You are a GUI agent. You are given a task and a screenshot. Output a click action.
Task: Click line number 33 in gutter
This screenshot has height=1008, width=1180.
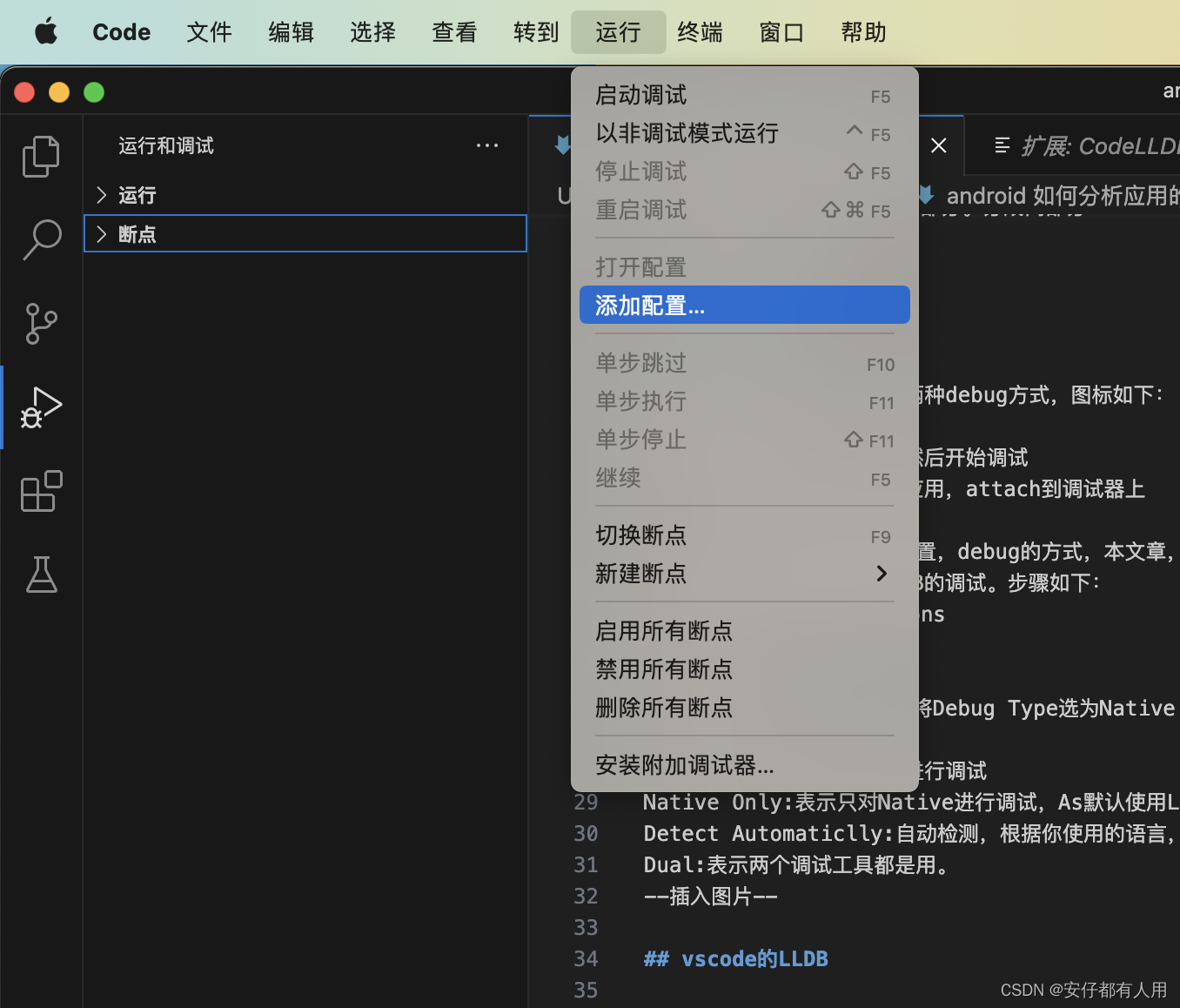click(586, 928)
